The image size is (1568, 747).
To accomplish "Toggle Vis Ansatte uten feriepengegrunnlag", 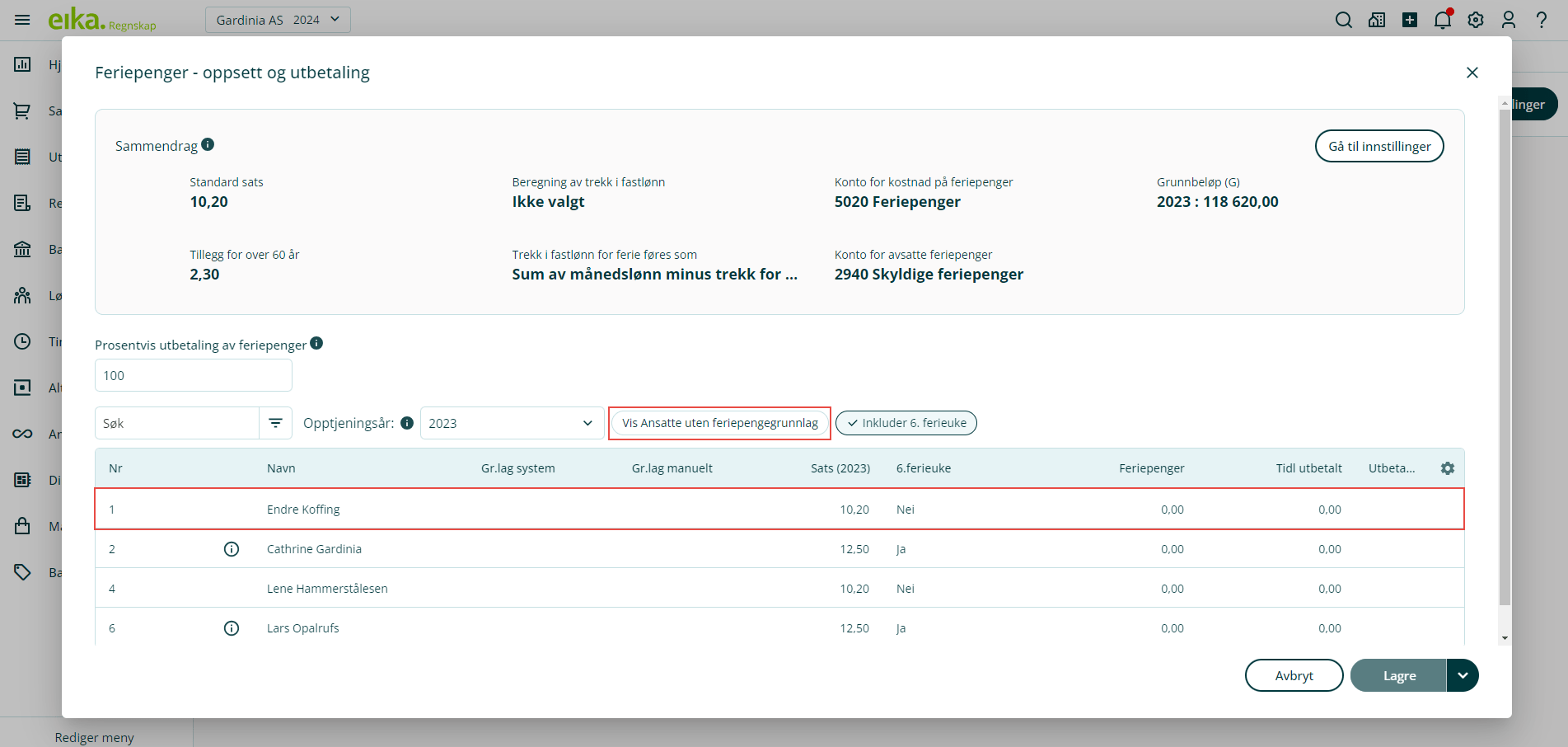I will click(x=719, y=423).
